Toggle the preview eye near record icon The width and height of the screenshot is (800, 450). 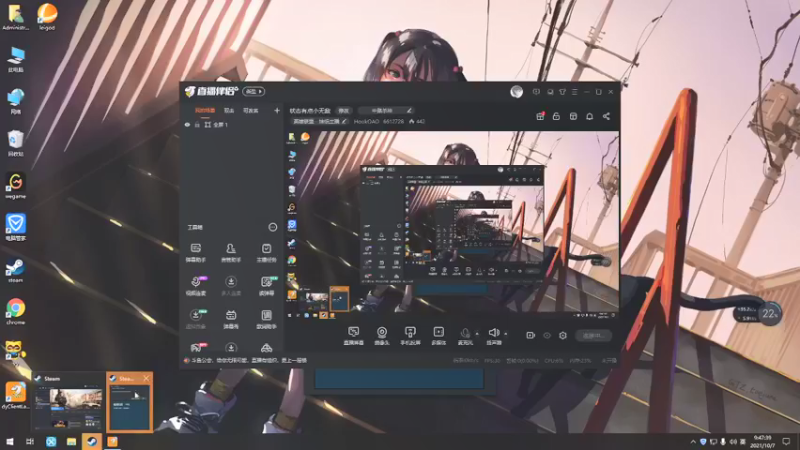(546, 335)
